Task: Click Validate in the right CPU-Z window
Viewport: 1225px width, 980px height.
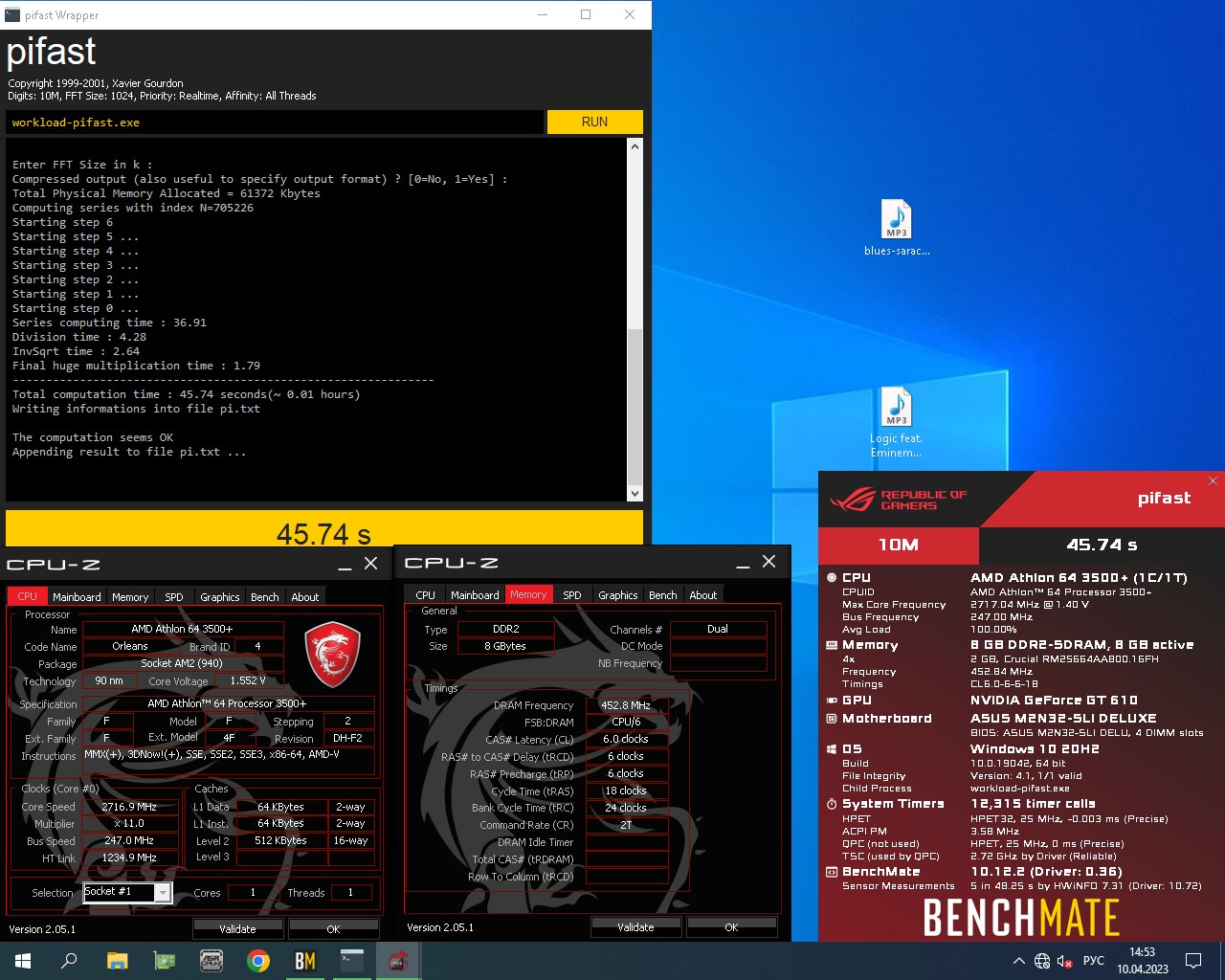Action: [635, 926]
